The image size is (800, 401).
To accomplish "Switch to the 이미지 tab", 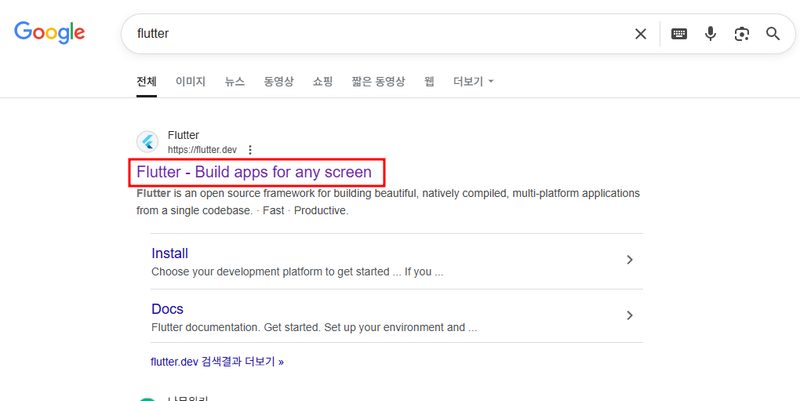I will tap(190, 81).
